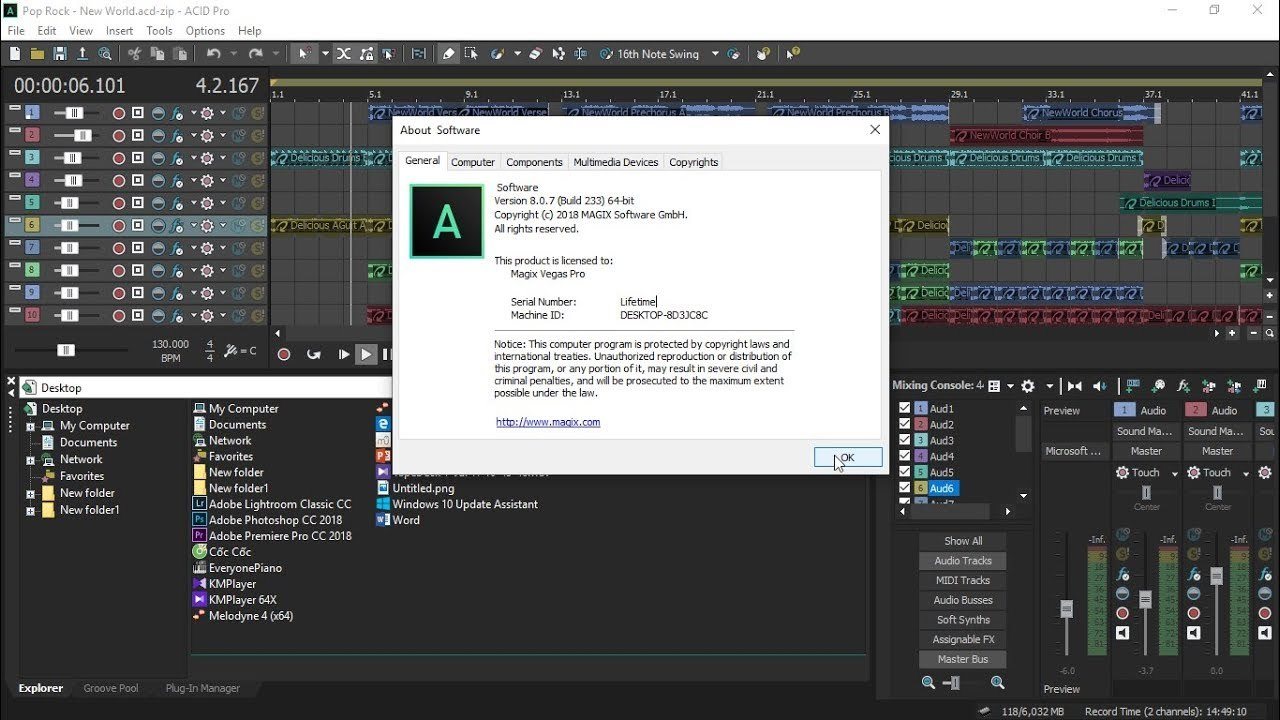Click the Desktop path field in Explorer

click(x=205, y=387)
